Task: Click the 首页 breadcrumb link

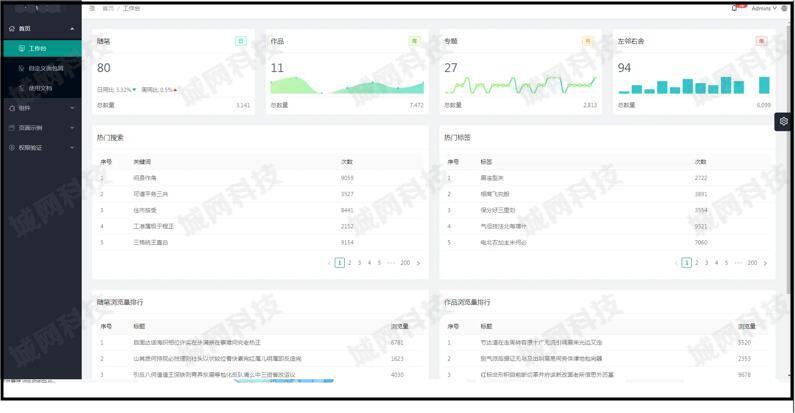Action: click(108, 9)
